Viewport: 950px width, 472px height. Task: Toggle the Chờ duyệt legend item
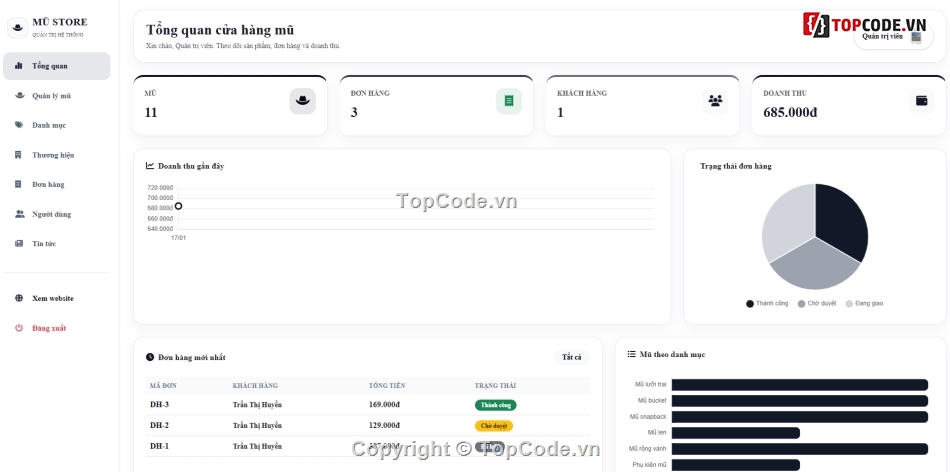coord(817,304)
